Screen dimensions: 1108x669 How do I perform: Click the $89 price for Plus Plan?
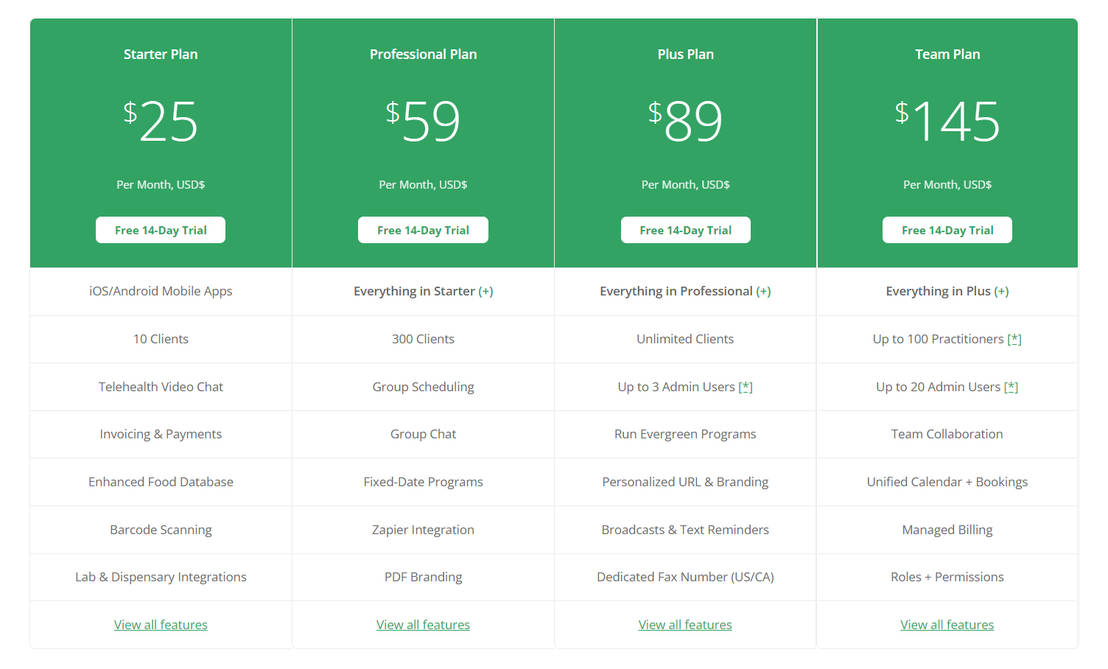pyautogui.click(x=685, y=120)
